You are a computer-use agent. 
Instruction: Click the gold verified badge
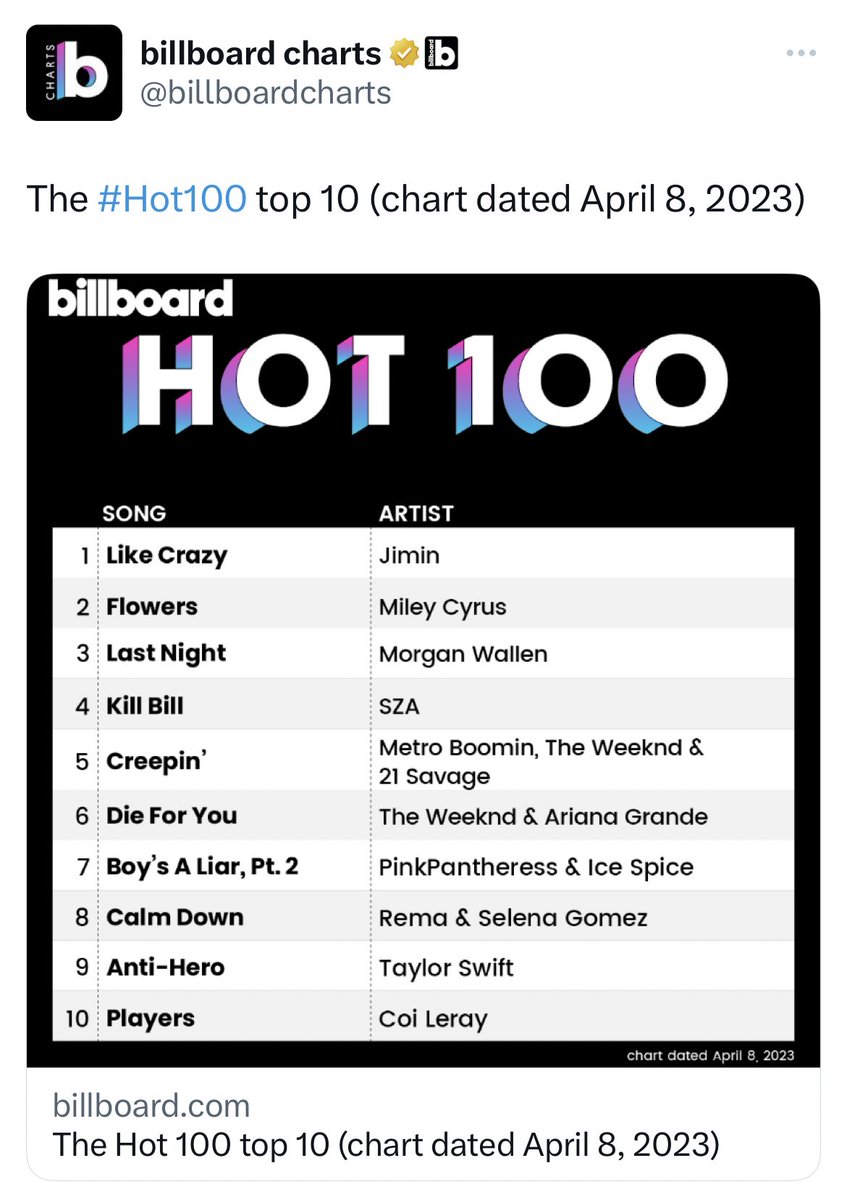coord(404,53)
